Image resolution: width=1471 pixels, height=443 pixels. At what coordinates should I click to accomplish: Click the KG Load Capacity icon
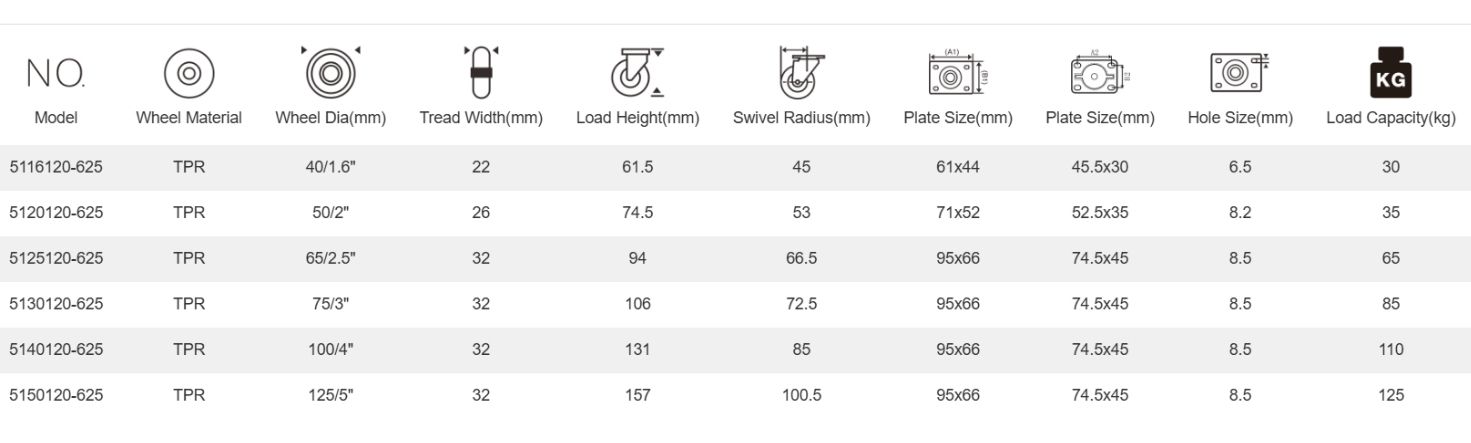(x=1390, y=72)
